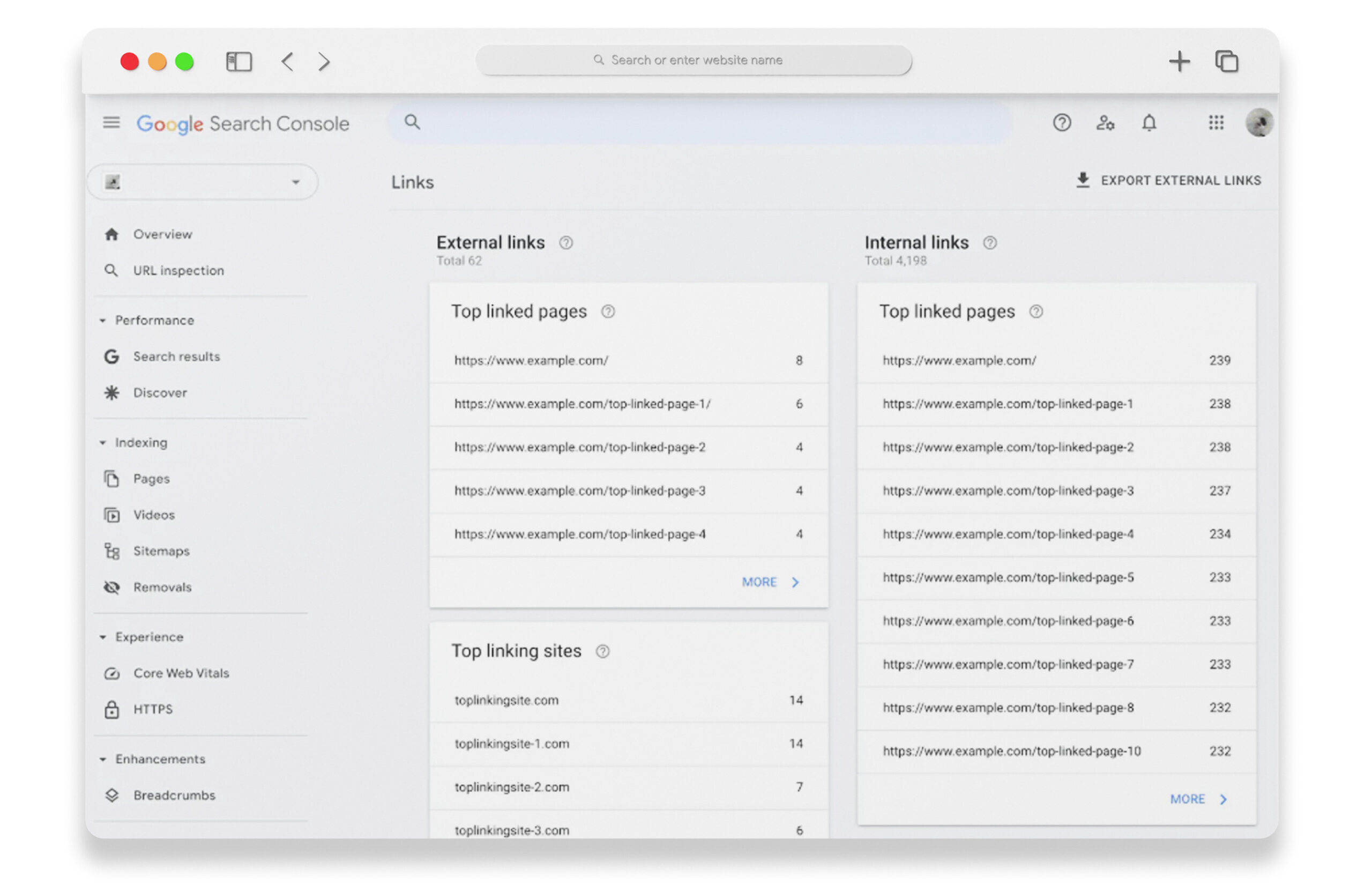The width and height of the screenshot is (1372, 884).
Task: Select internal row top-linked-page-8
Action: coord(1056,708)
